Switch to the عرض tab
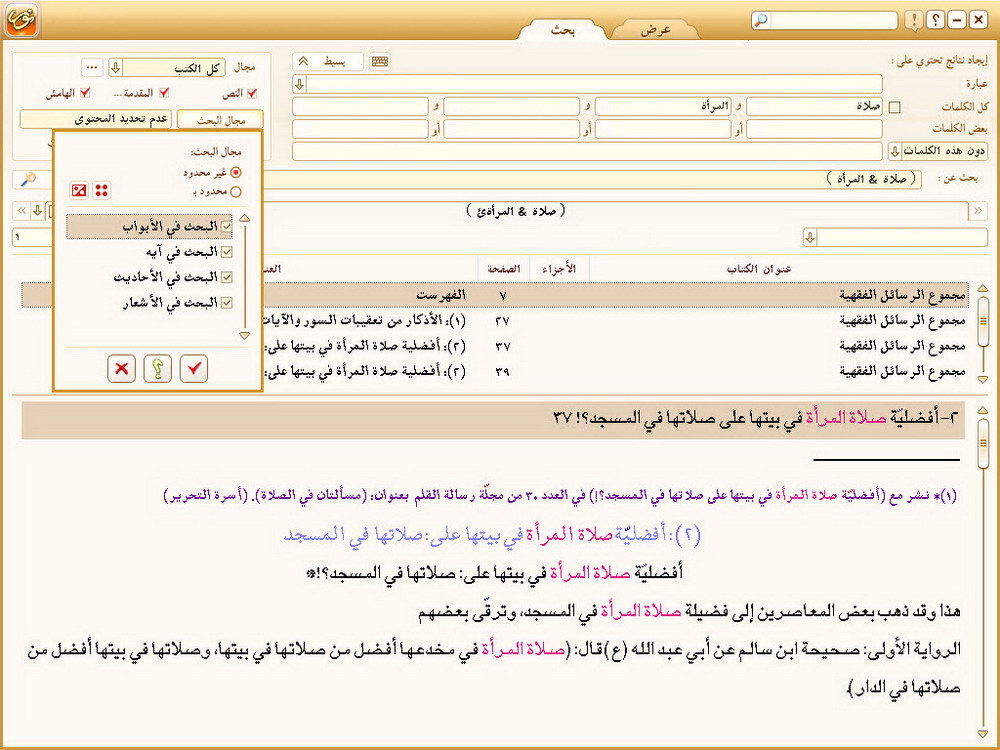The width and height of the screenshot is (1000, 750). [656, 30]
